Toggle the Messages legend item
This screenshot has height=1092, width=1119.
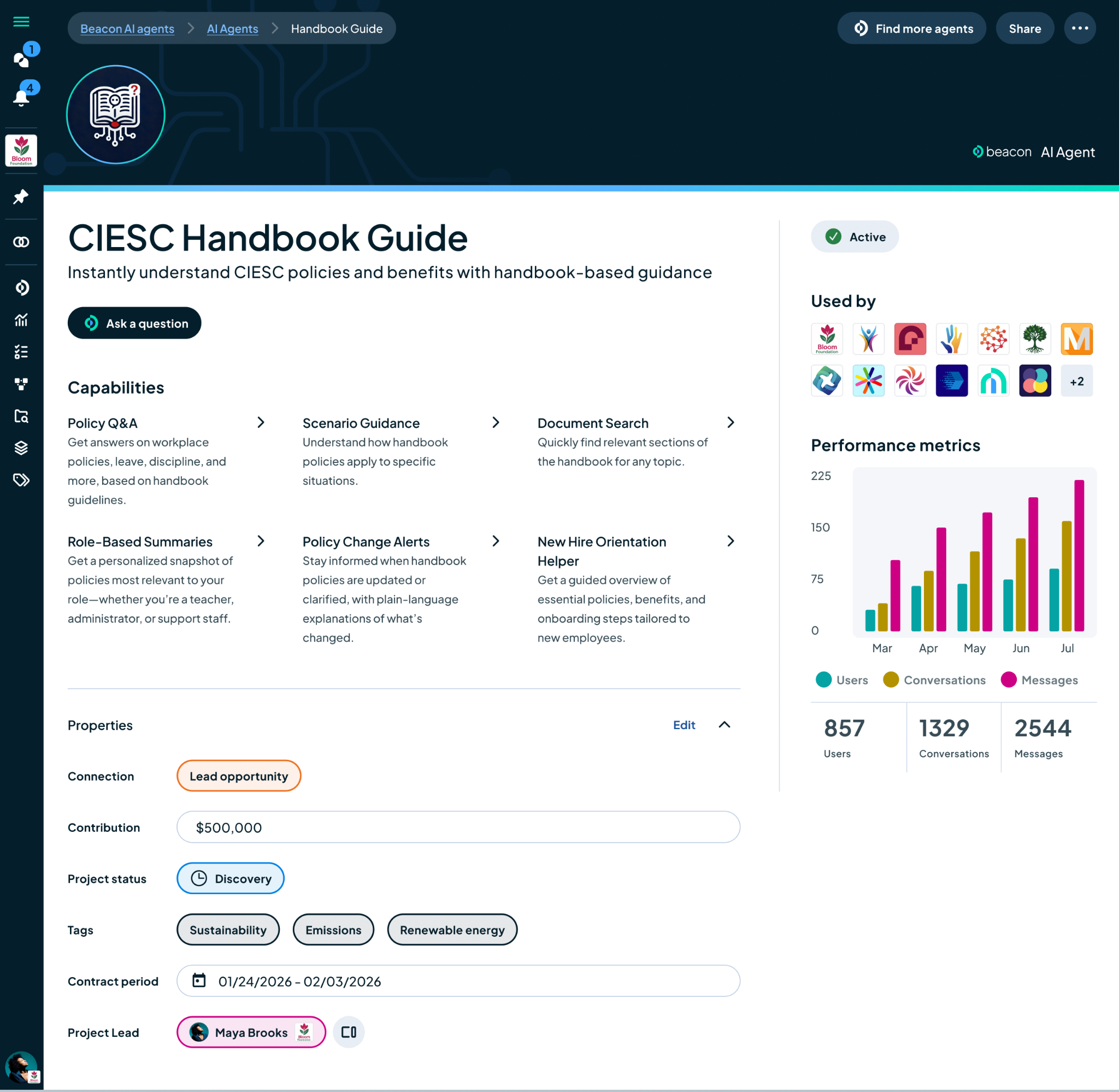tap(1039, 680)
